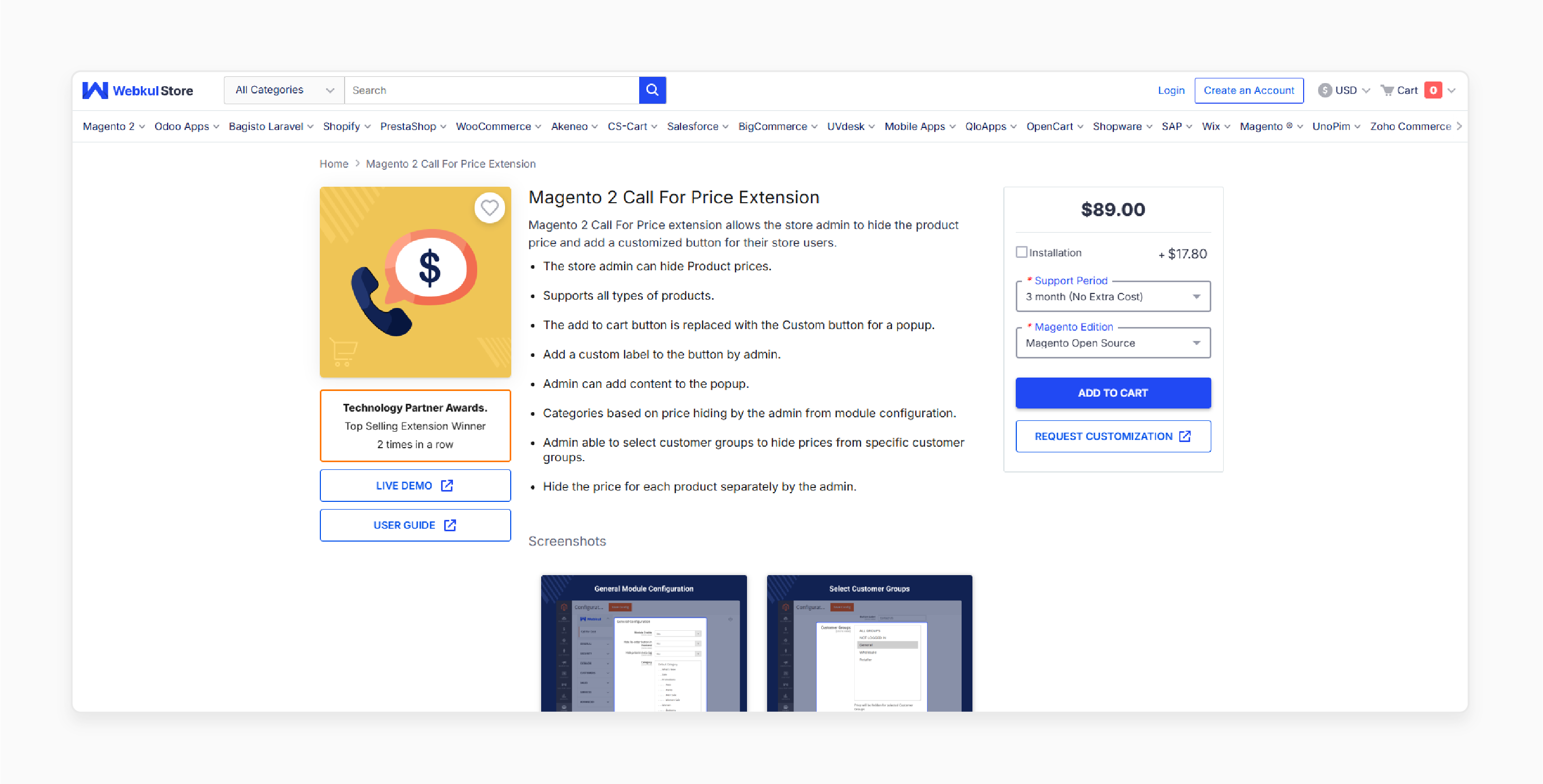1543x784 pixels.
Task: Open the CS-Cart menu
Action: (x=632, y=126)
